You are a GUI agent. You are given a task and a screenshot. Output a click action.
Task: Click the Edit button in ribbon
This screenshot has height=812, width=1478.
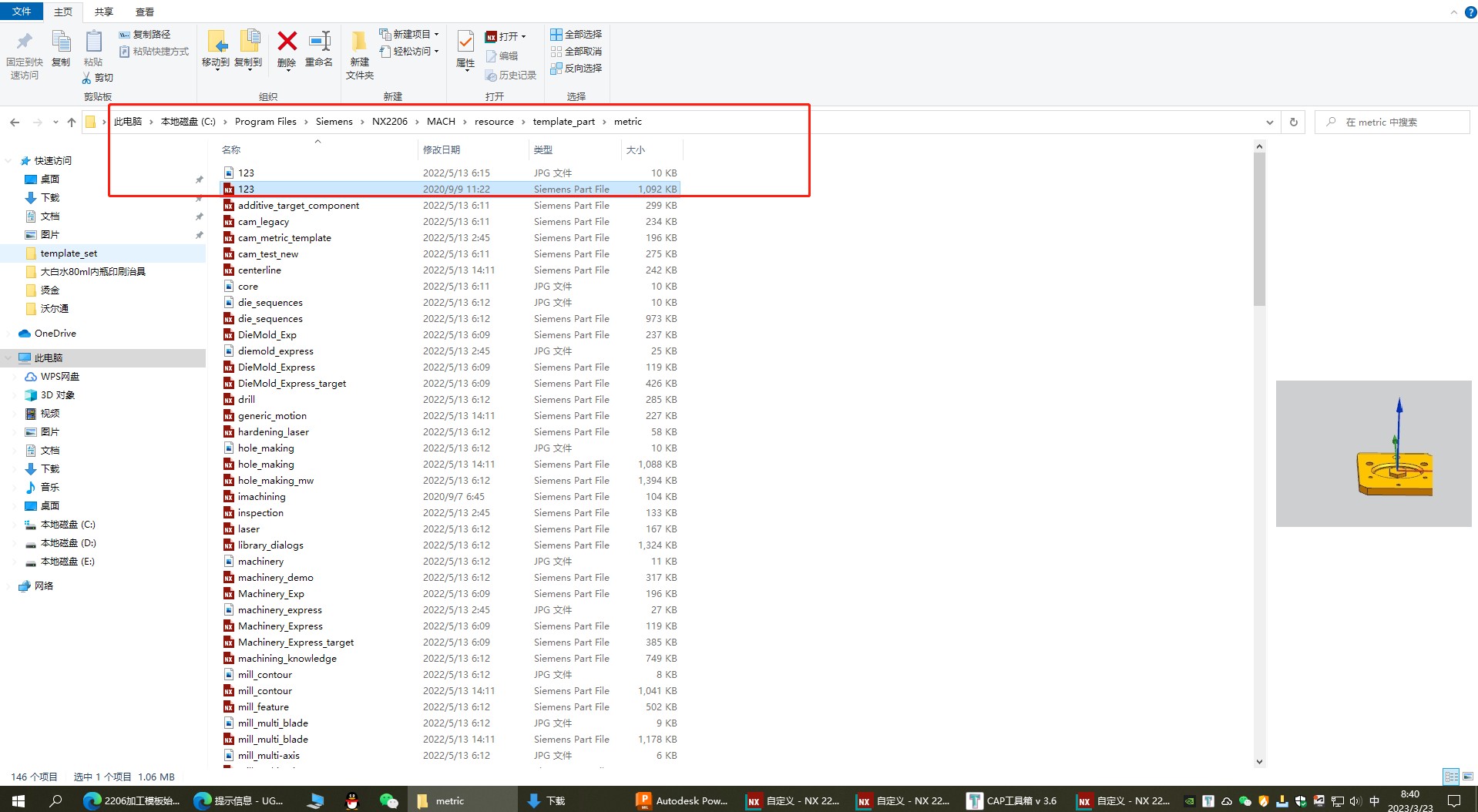pyautogui.click(x=502, y=56)
